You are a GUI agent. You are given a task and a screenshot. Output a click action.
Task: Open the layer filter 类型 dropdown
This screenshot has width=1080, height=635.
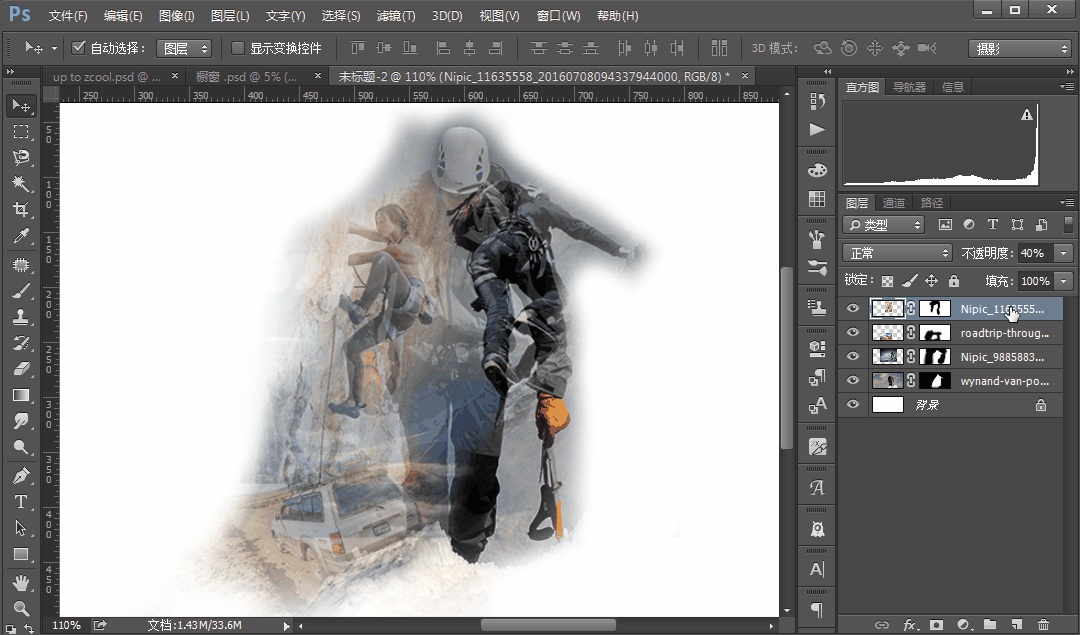pyautogui.click(x=883, y=225)
